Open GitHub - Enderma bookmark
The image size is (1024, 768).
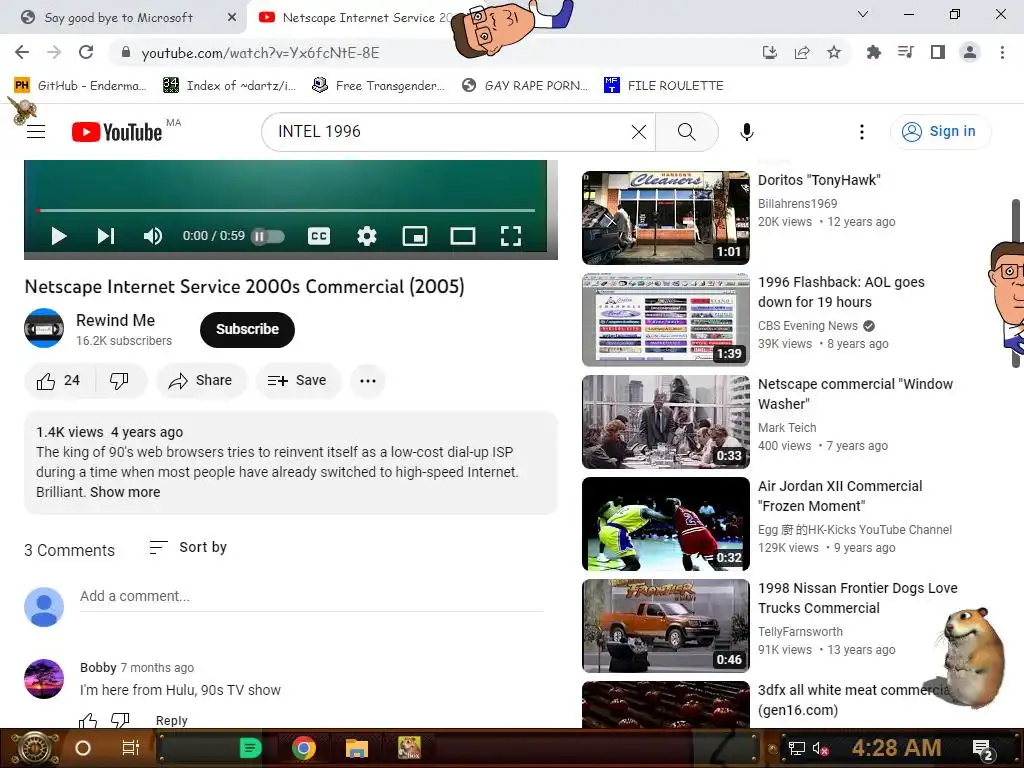(80, 86)
